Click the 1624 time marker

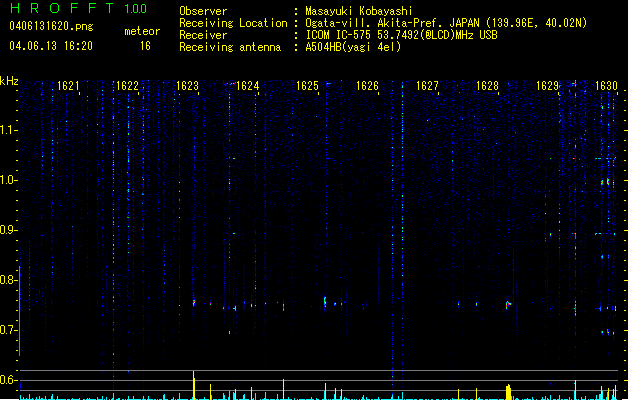pyautogui.click(x=248, y=86)
